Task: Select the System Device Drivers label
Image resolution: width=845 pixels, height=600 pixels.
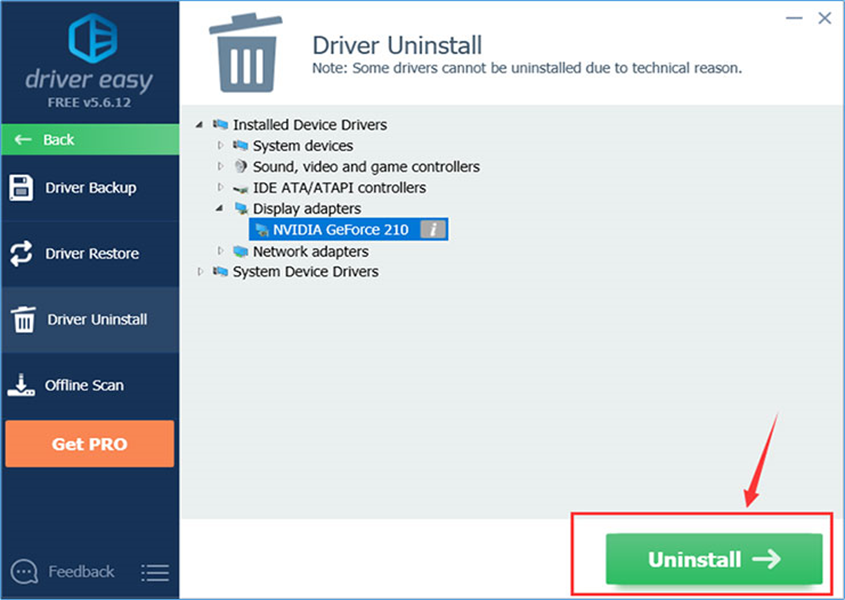Action: (x=306, y=271)
